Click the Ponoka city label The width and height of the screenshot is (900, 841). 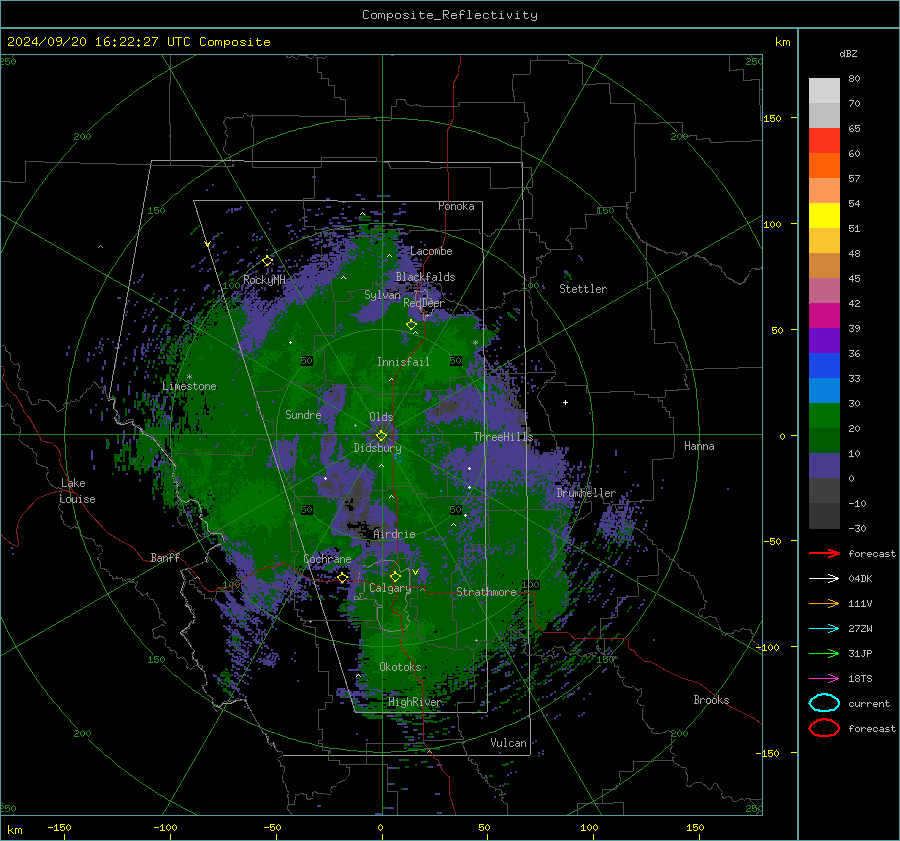click(x=456, y=206)
